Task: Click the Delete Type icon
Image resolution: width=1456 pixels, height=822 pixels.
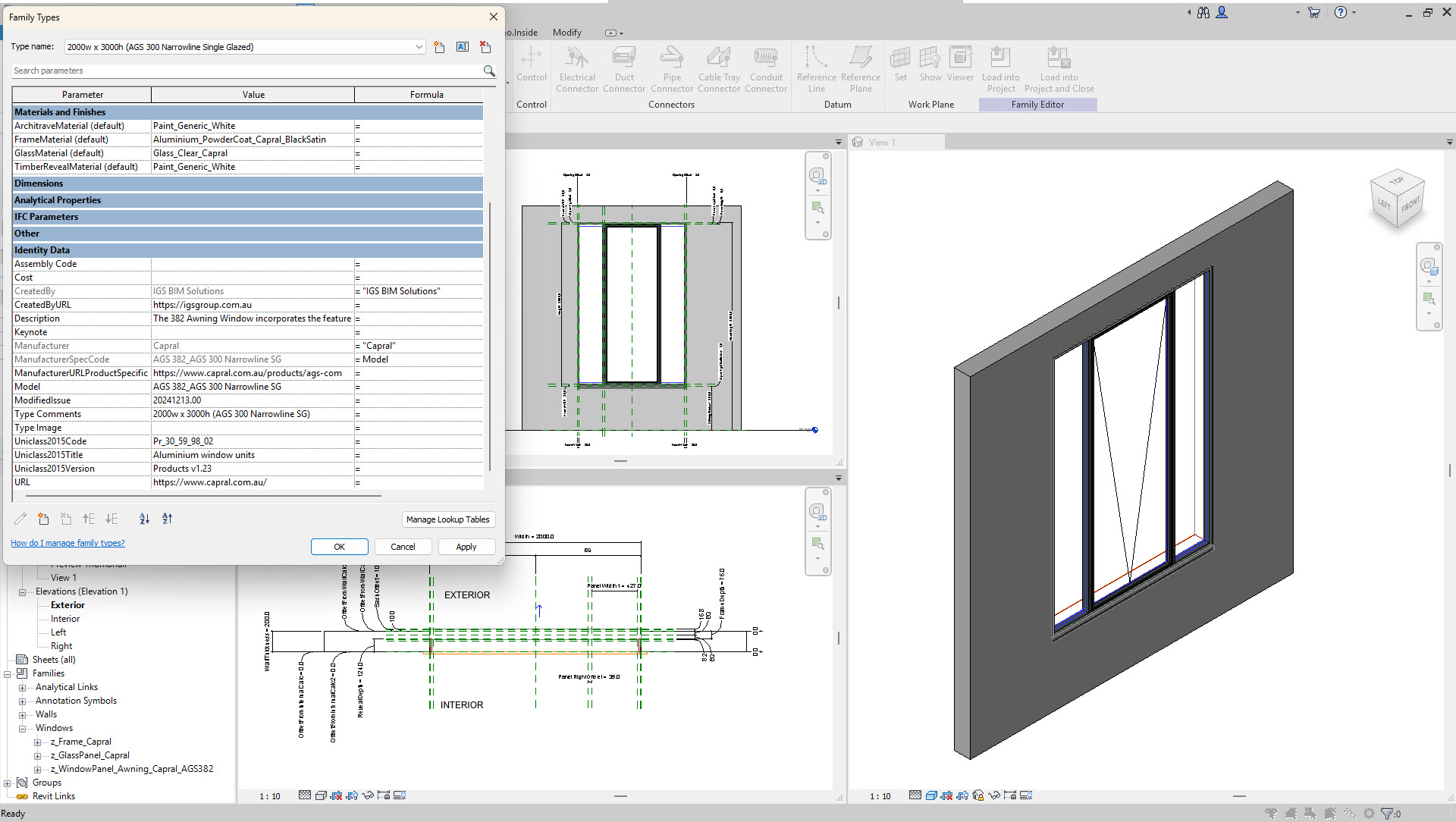Action: [x=485, y=47]
